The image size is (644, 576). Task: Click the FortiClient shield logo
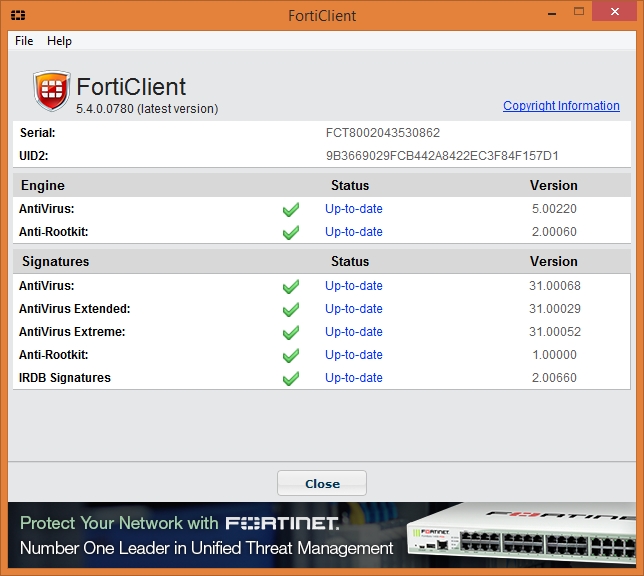click(51, 90)
